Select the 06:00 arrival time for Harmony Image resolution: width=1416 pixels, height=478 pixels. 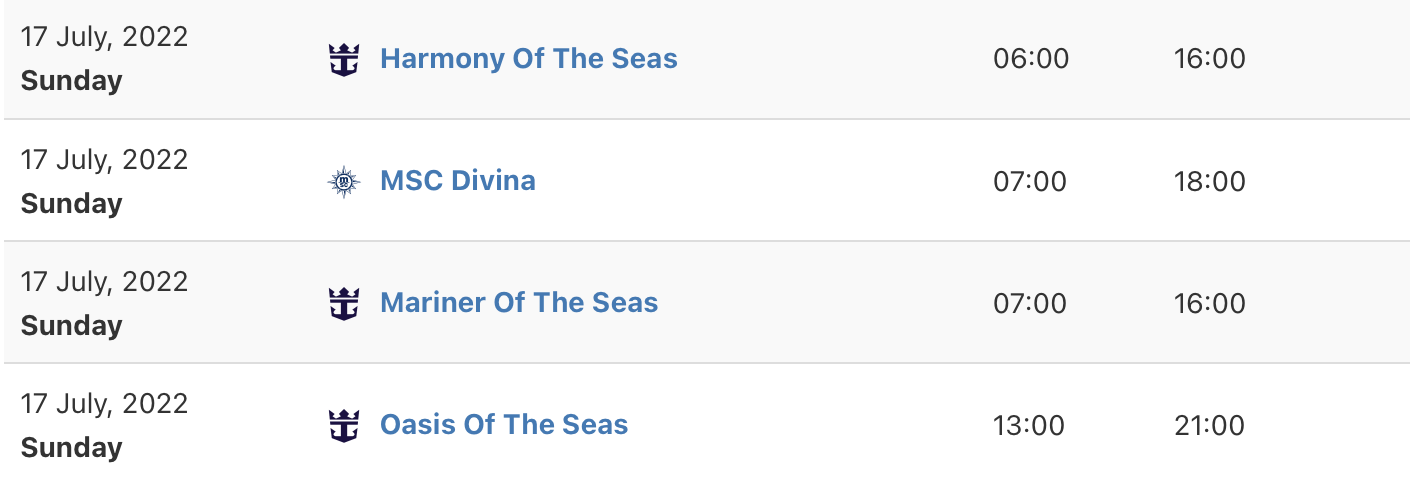click(1031, 59)
